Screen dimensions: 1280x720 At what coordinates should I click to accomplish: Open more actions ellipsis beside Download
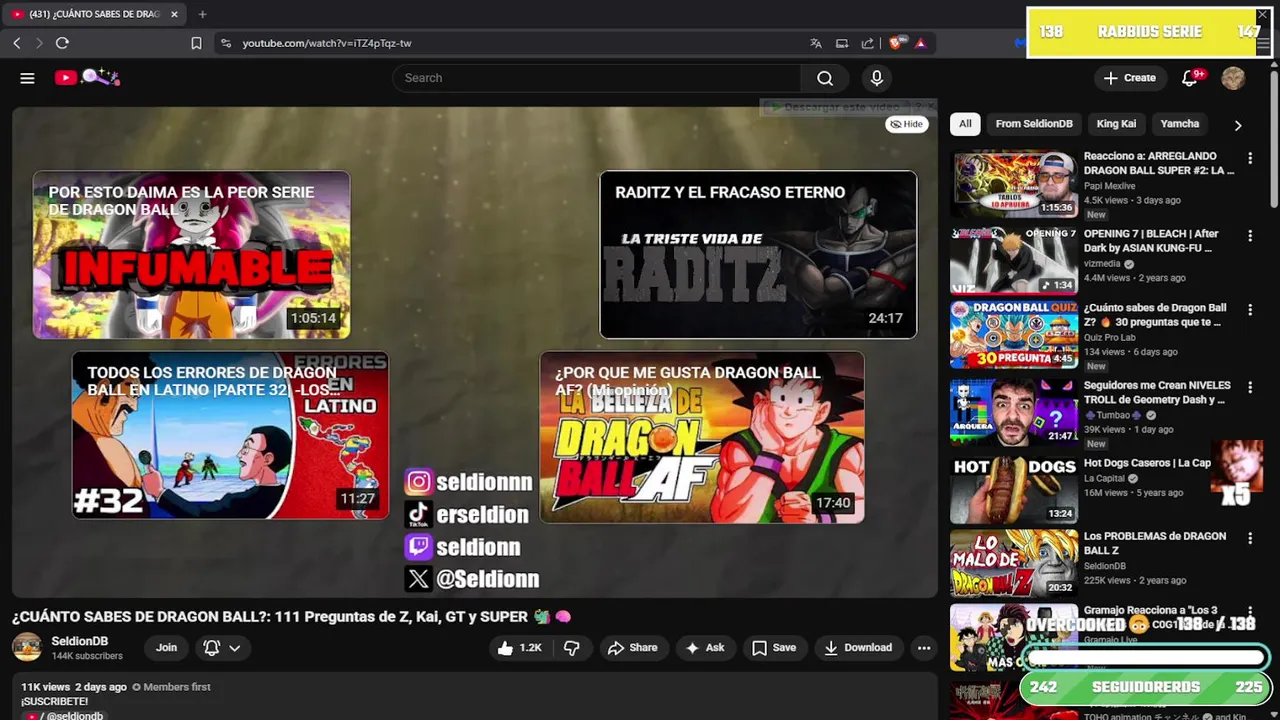click(924, 648)
